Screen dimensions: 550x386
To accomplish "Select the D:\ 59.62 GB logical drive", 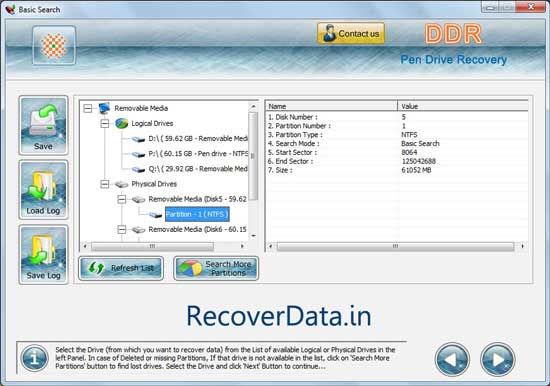I will click(198, 139).
